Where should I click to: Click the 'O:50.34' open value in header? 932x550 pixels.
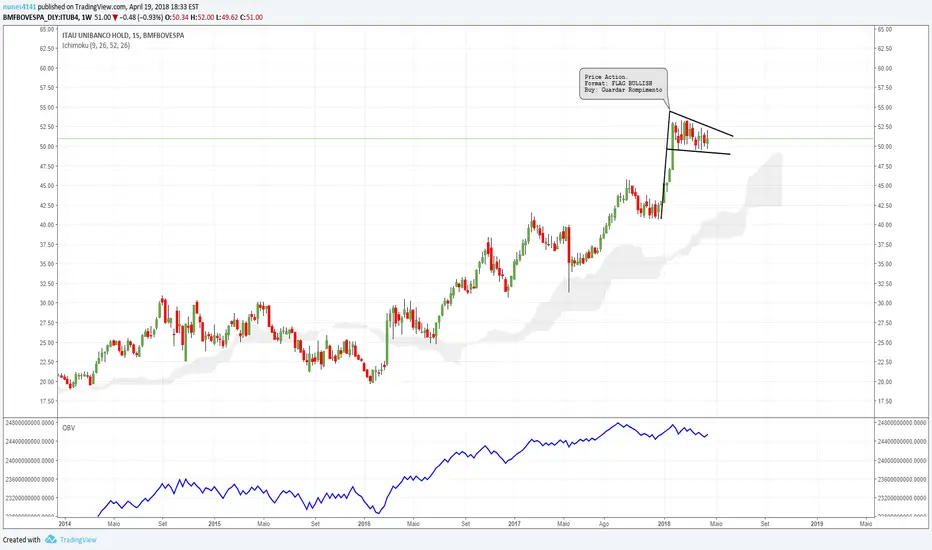[177, 17]
